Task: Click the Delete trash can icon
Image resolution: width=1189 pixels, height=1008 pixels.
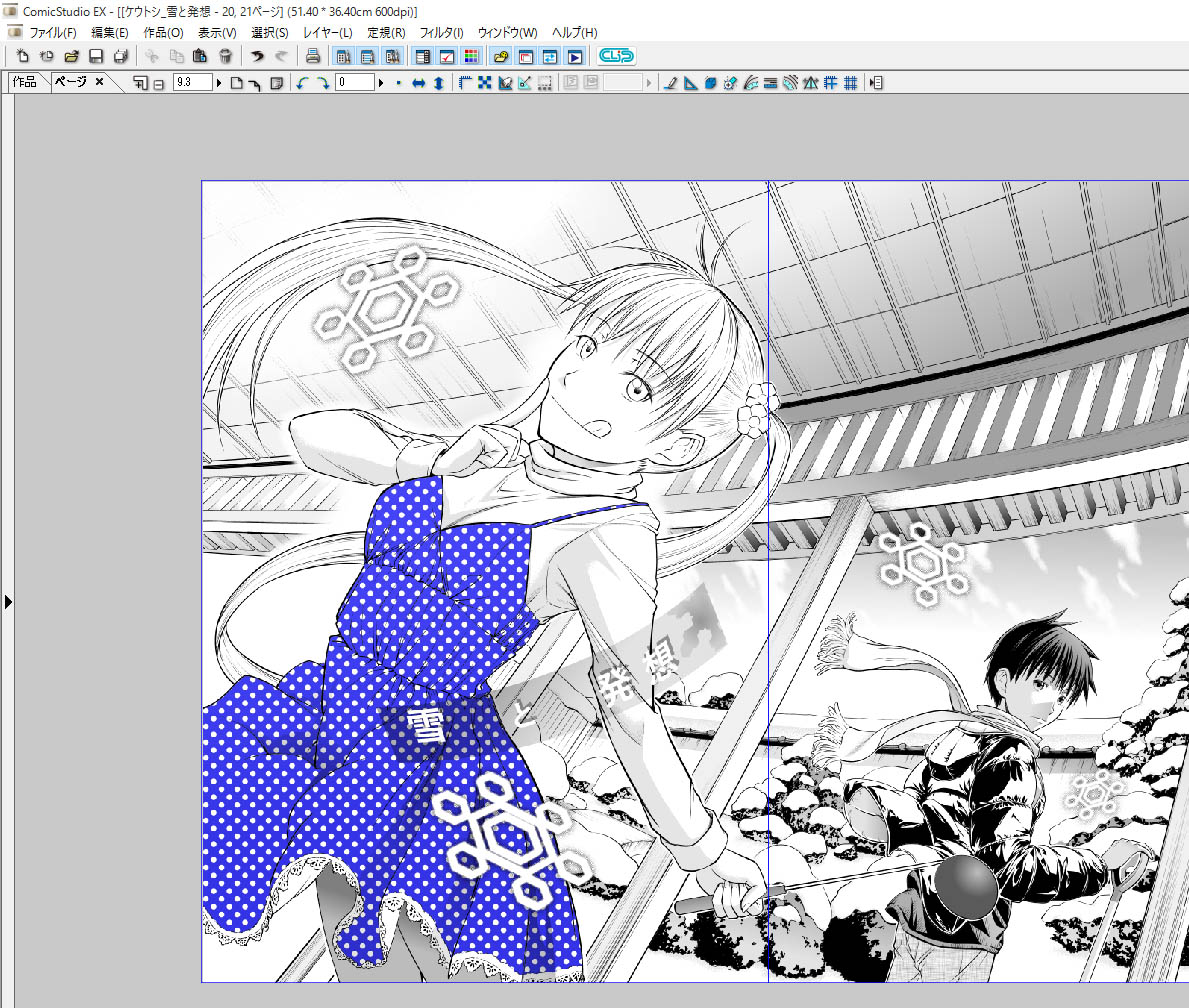Action: point(225,56)
